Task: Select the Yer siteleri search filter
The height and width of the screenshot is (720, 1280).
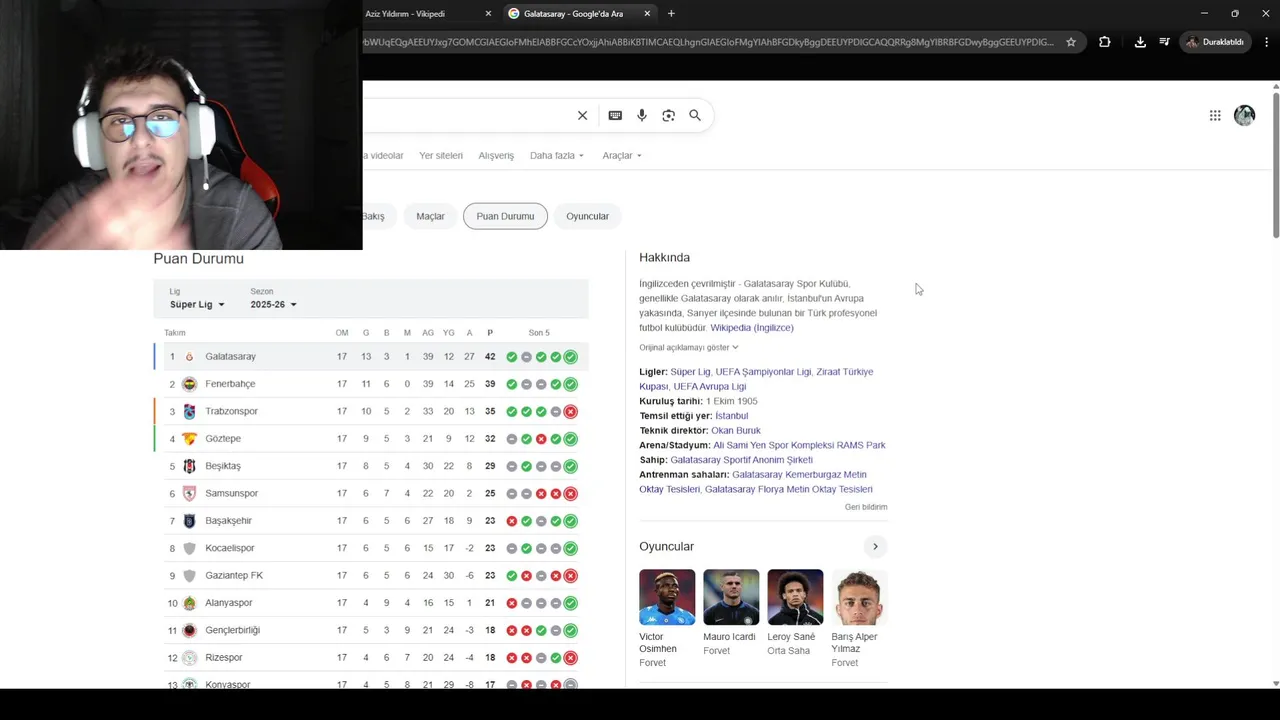Action: coord(441,156)
